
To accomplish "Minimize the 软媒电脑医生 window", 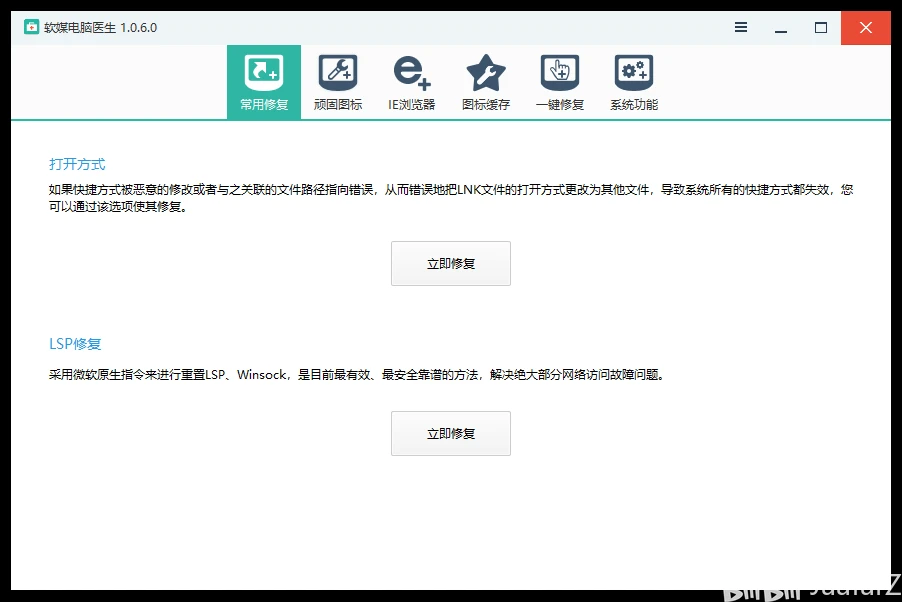I will pos(781,28).
